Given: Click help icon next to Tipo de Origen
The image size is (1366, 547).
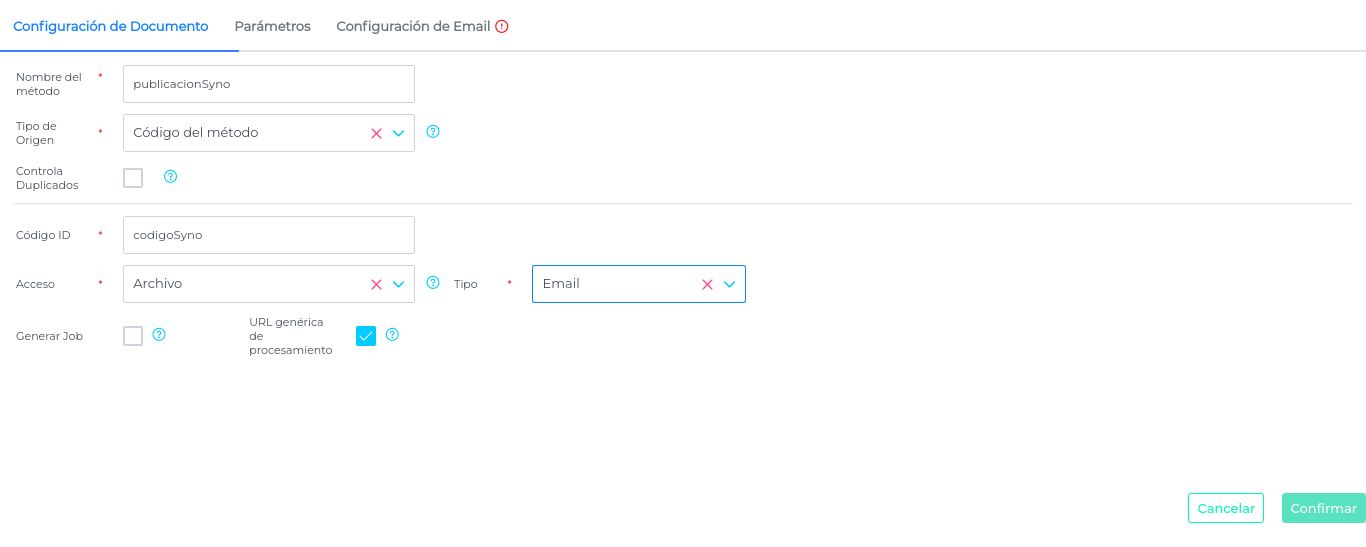Looking at the screenshot, I should [433, 131].
